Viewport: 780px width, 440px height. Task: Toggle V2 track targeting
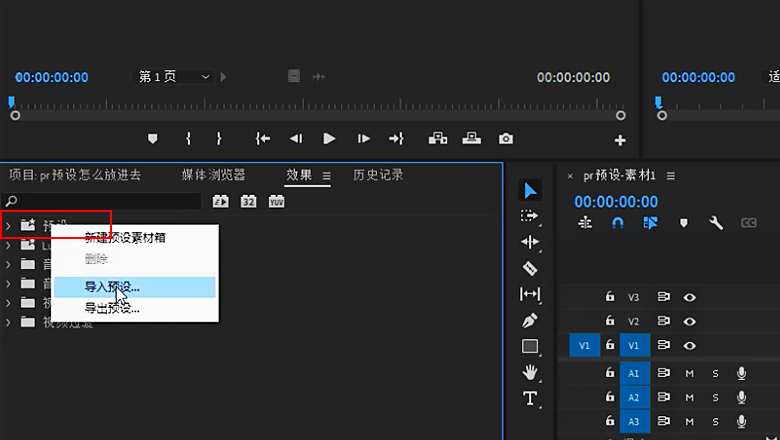(633, 321)
